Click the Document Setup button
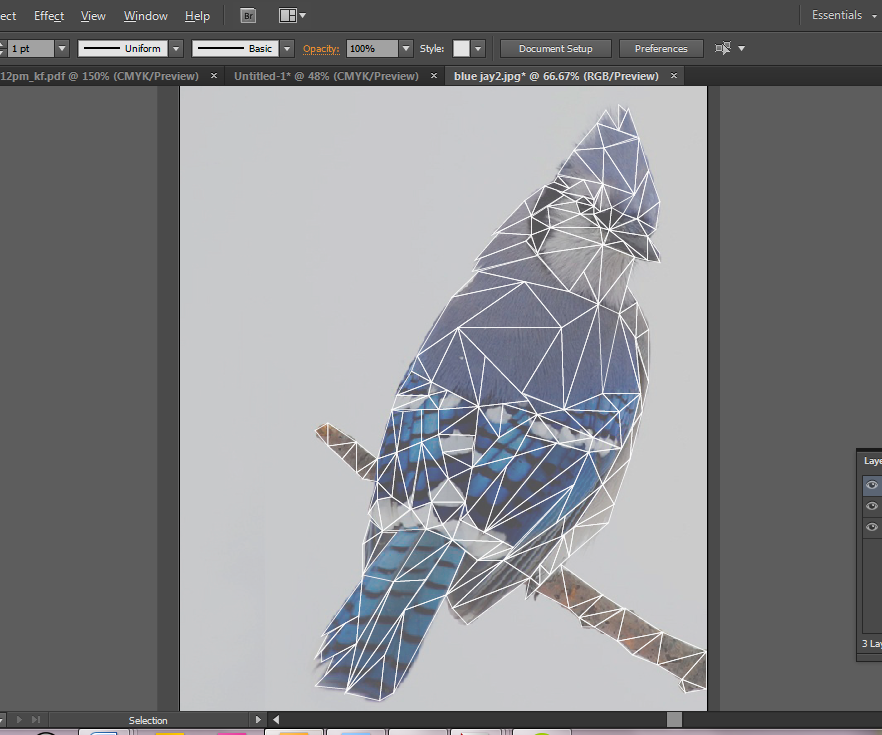Viewport: 882px width, 735px height. (x=555, y=48)
